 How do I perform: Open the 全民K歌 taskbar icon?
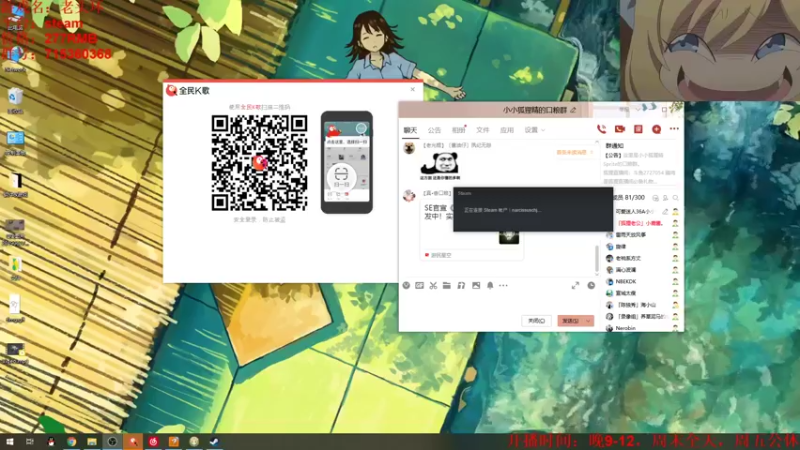[133, 441]
